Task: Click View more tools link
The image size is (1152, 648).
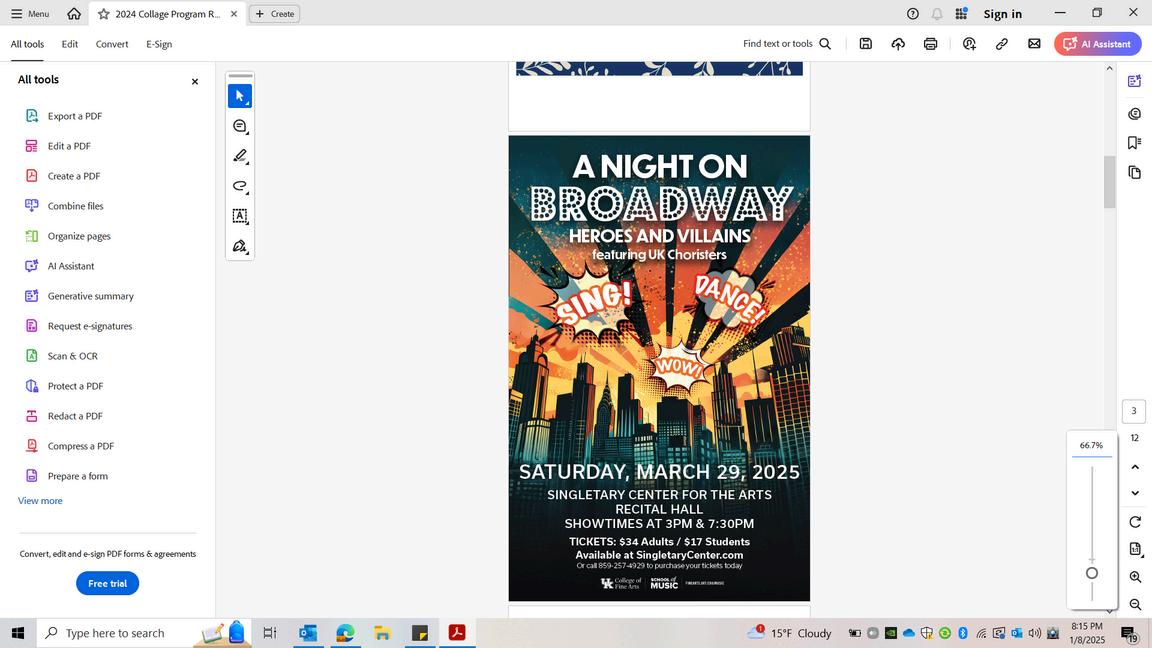Action: (x=40, y=501)
